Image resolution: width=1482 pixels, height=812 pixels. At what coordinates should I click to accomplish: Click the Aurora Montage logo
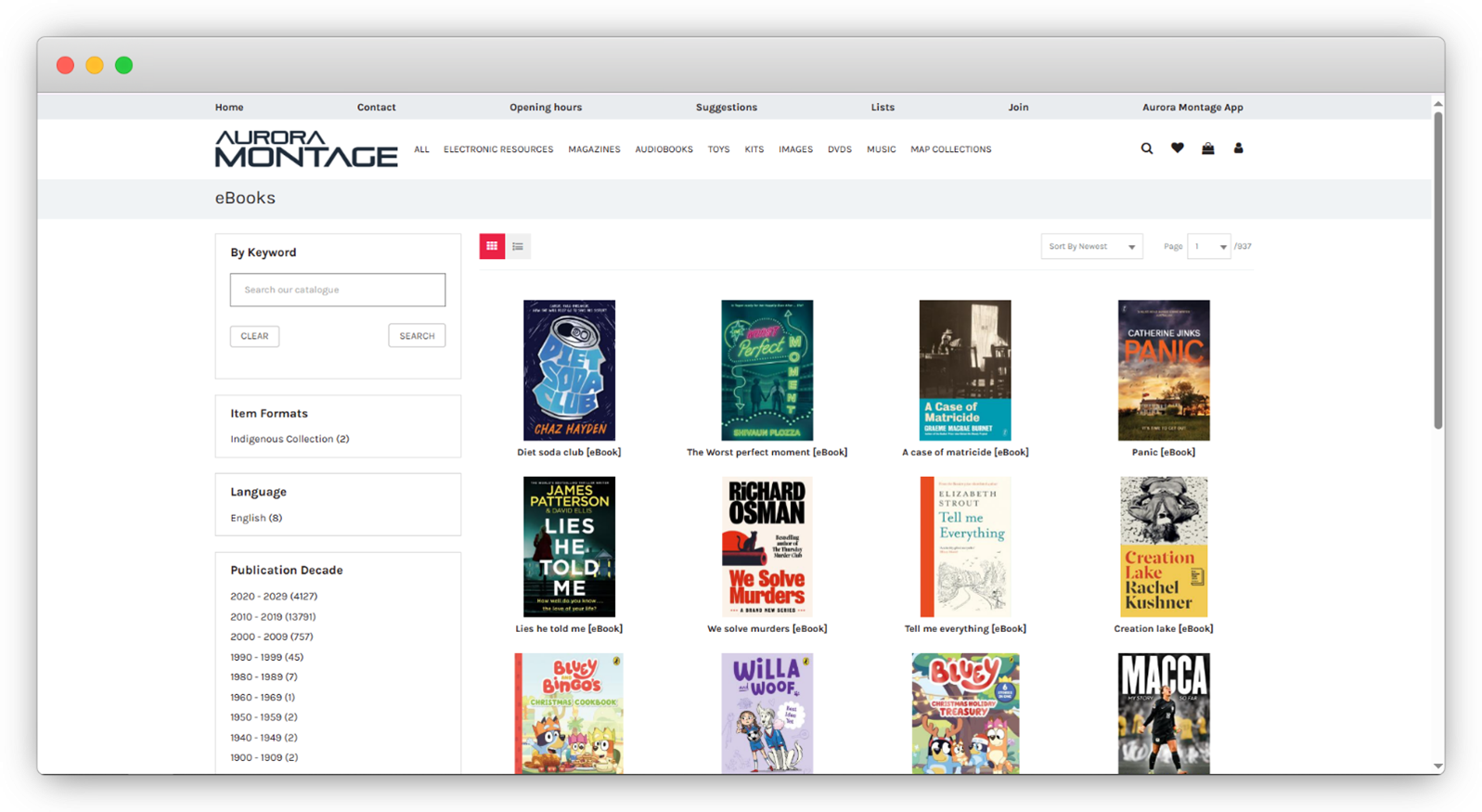pos(306,148)
